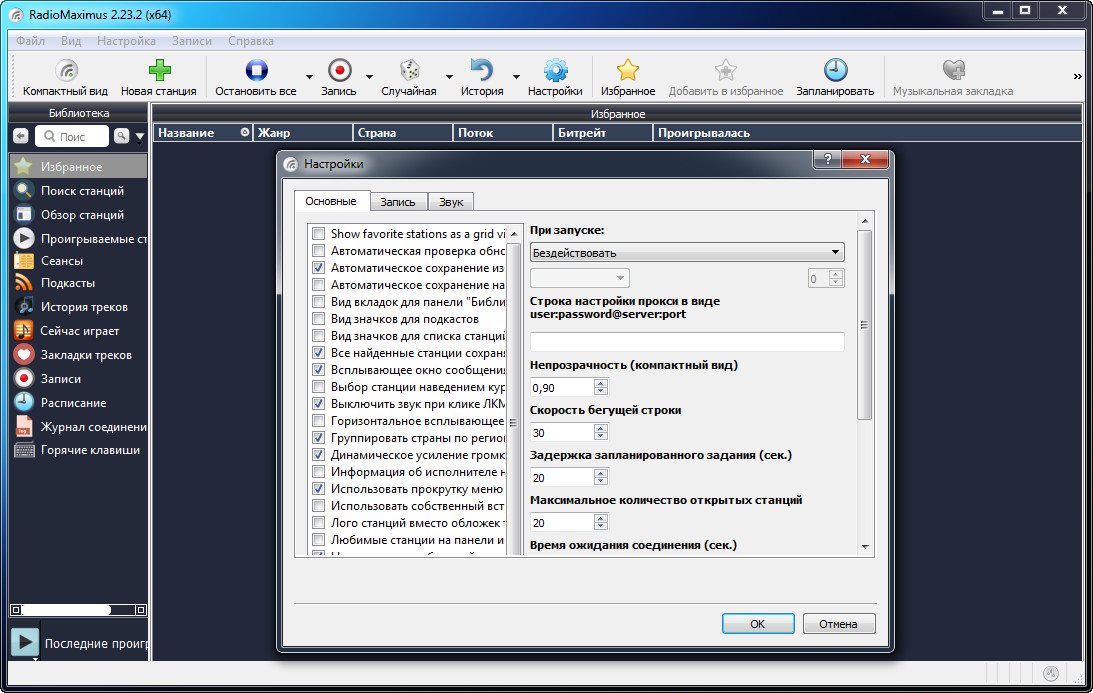Enable Лого станций вместо обложек checkbox

pyautogui.click(x=319, y=523)
